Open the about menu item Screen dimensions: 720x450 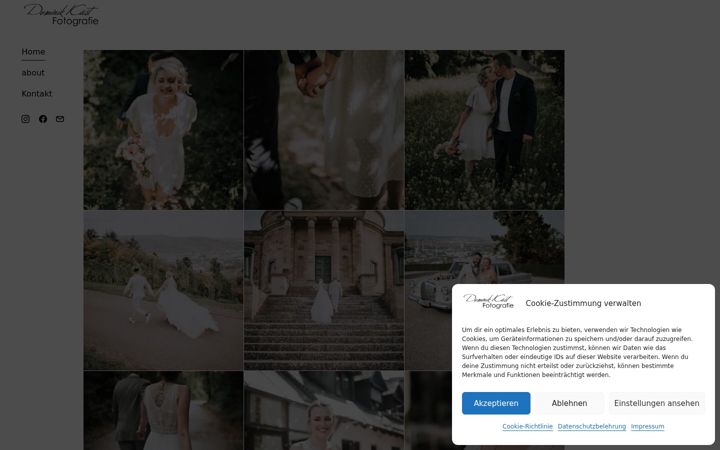click(33, 73)
